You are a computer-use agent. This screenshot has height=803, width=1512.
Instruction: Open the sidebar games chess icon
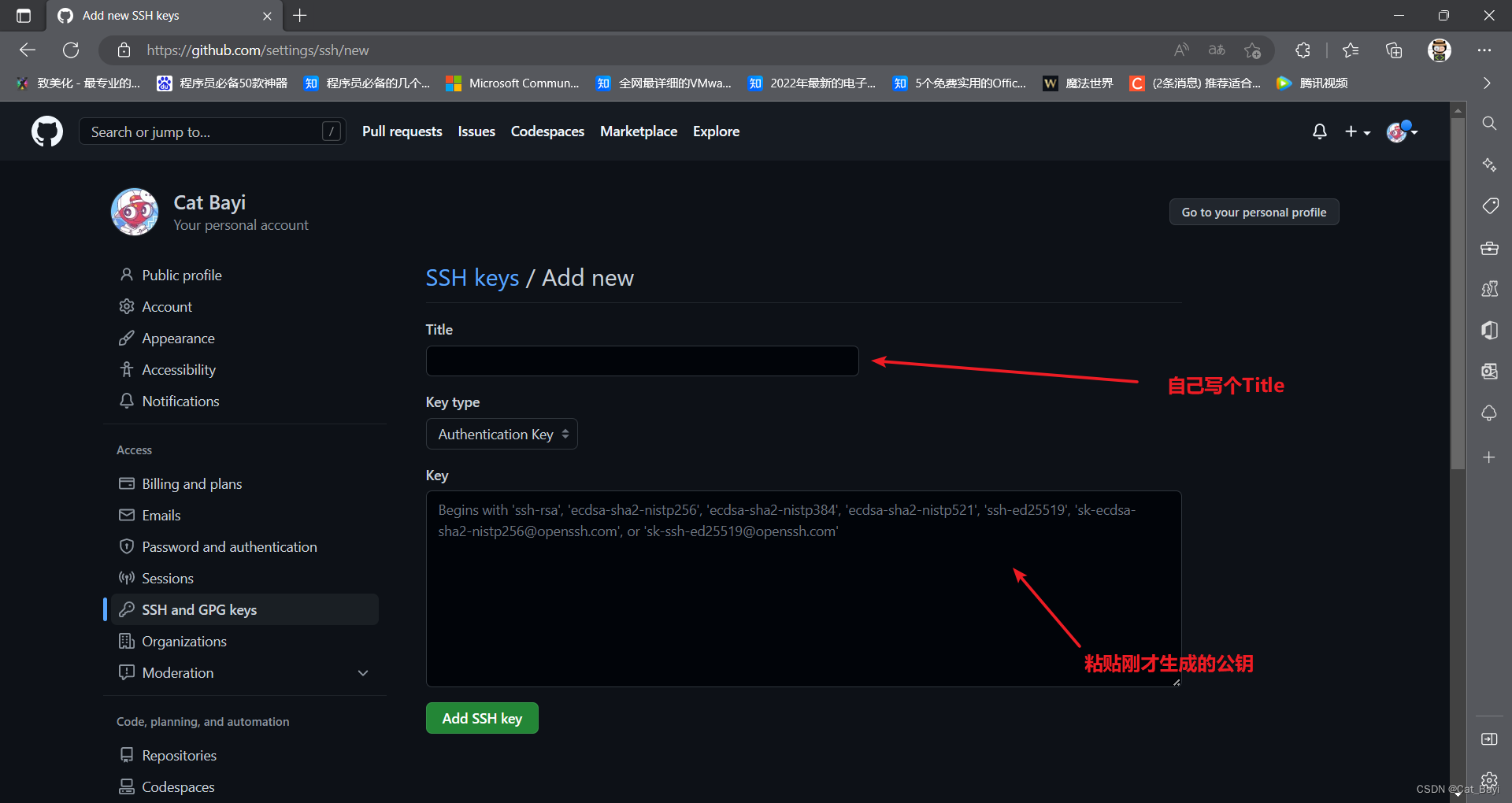coord(1489,289)
